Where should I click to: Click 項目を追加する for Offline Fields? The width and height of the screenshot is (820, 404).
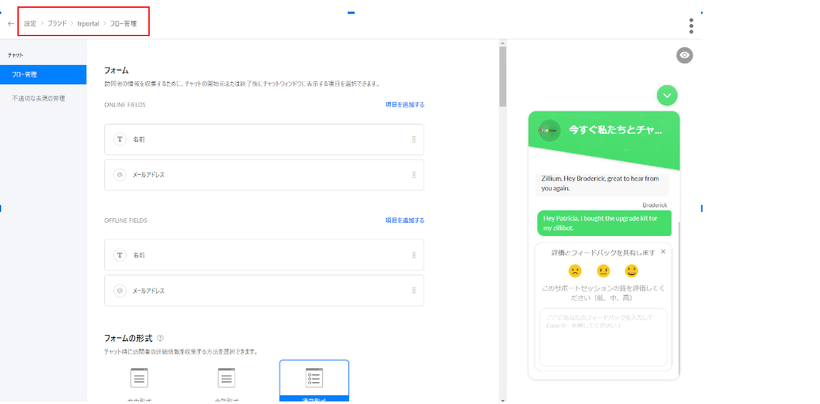tap(405, 221)
